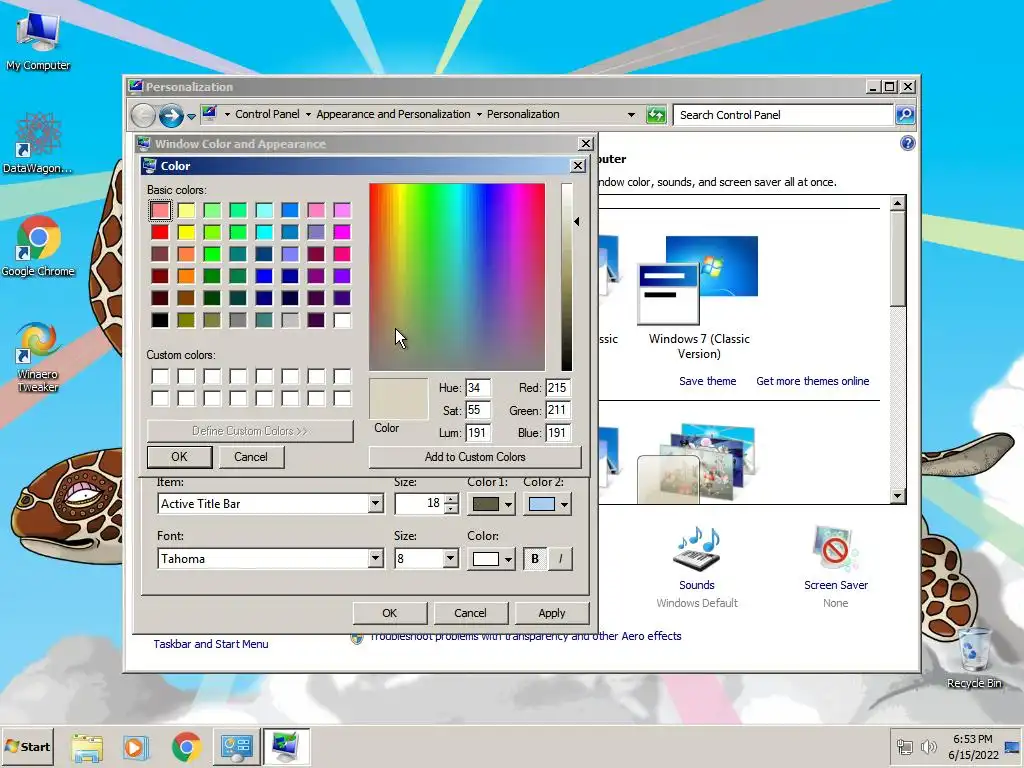Open help in Personalization window
The height and width of the screenshot is (768, 1024).
(907, 144)
